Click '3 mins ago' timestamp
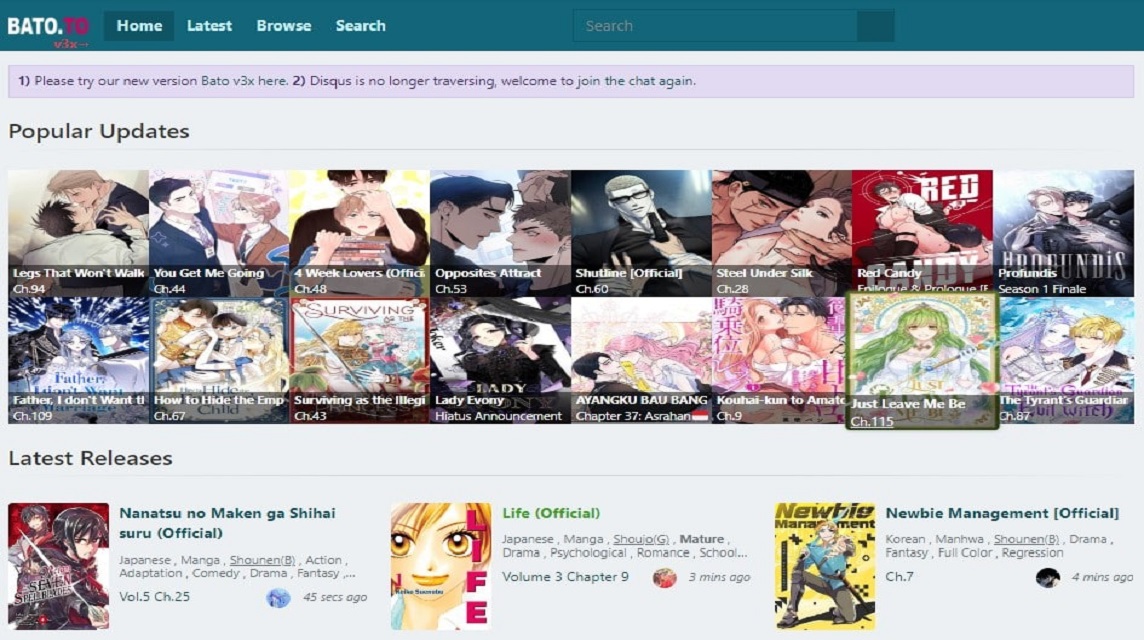This screenshot has height=640, width=1144. [719, 577]
